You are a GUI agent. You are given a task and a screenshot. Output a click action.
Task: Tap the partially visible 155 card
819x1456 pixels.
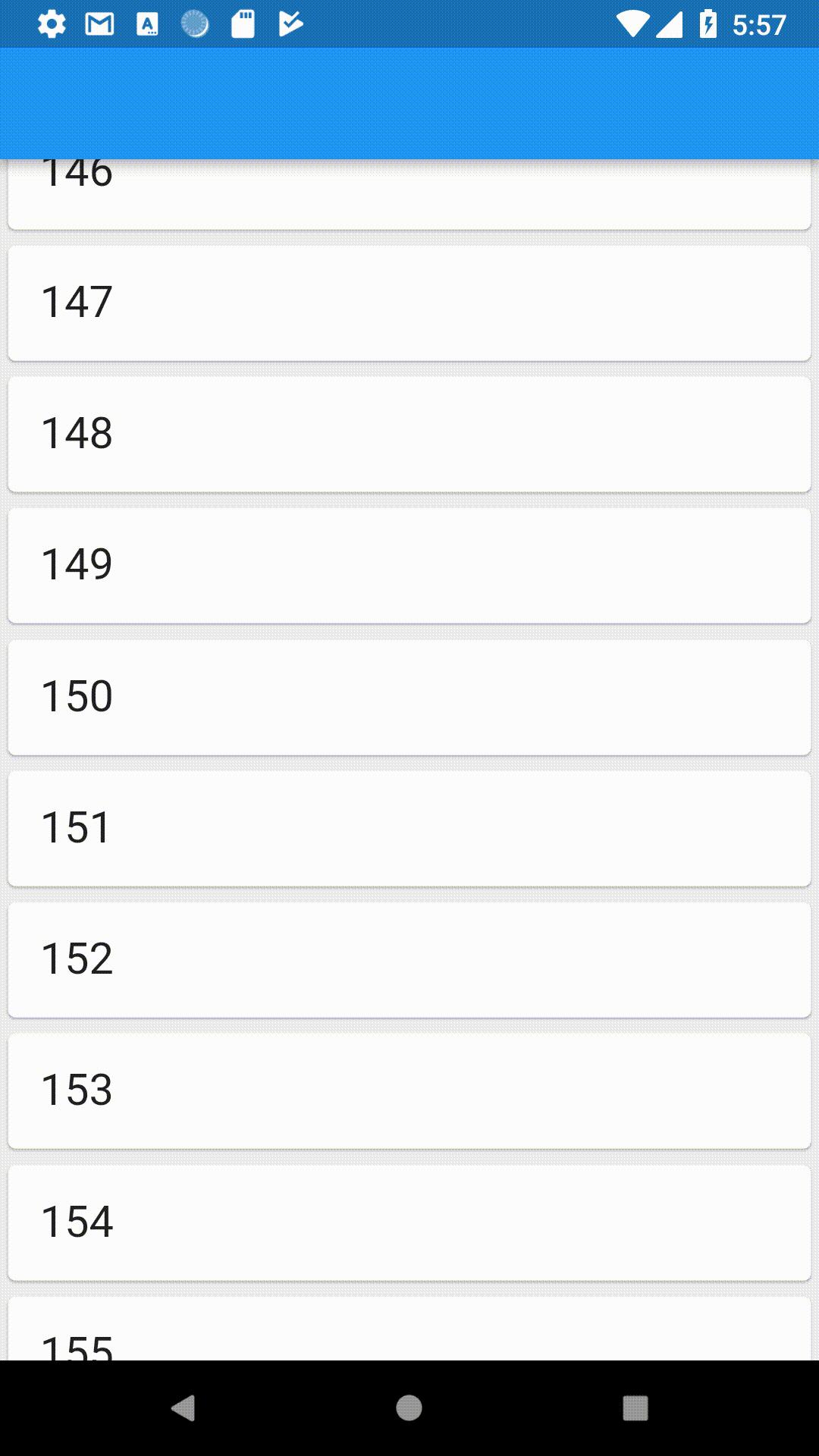(409, 1331)
